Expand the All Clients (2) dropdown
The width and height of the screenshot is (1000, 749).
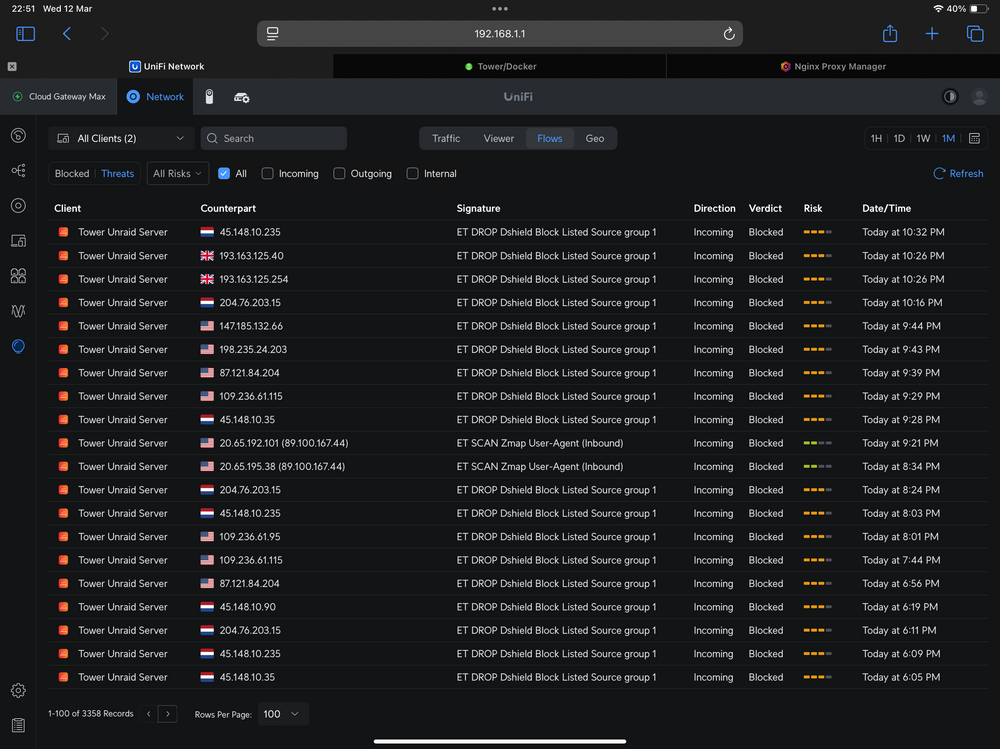[121, 138]
